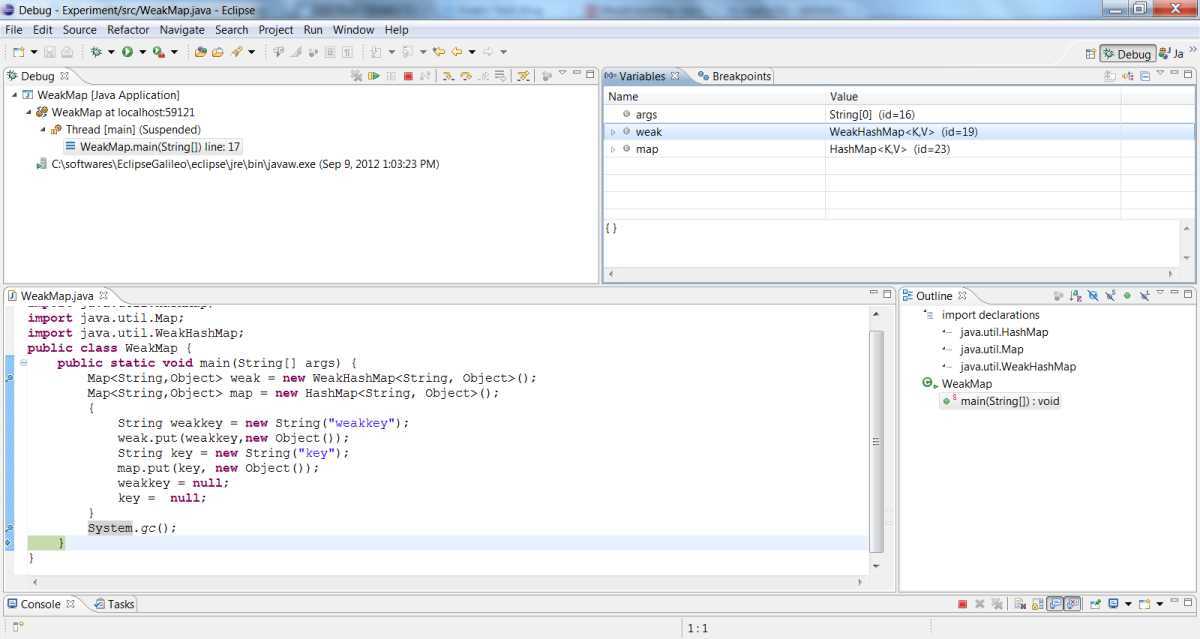
Task: Toggle Hide Static Members in Outline
Action: [1110, 296]
